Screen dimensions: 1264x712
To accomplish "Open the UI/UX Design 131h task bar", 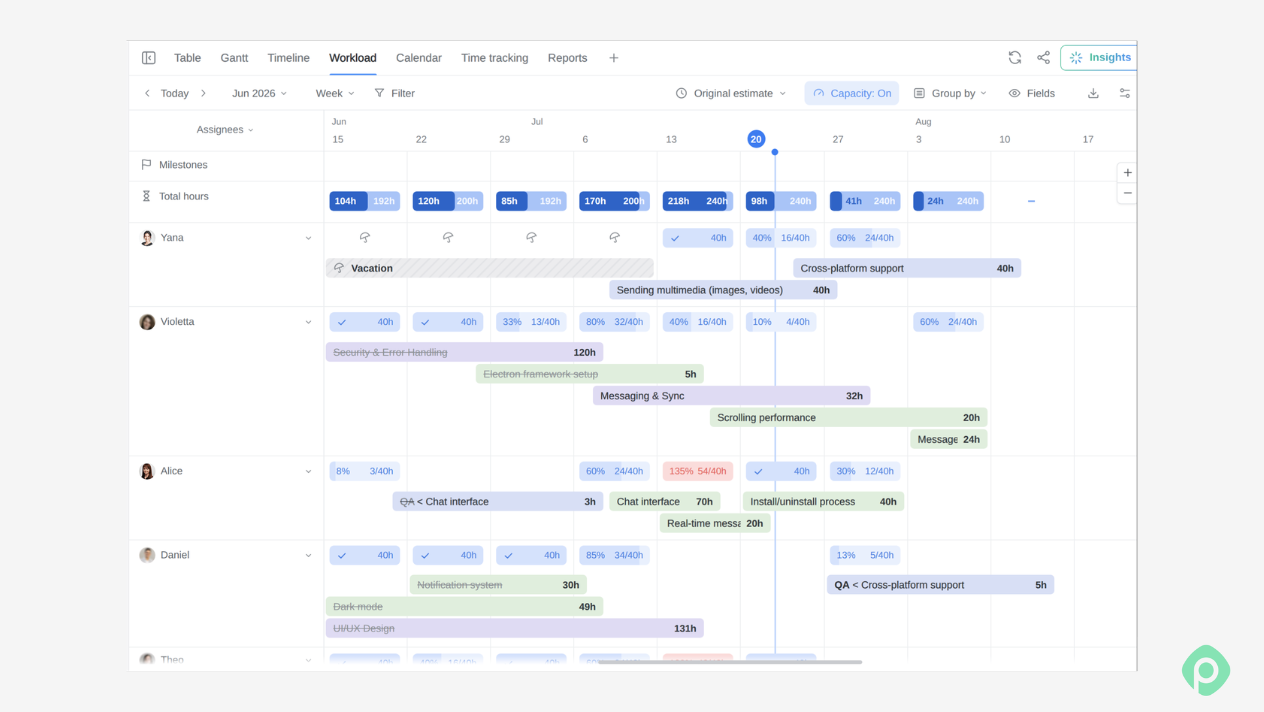I will [x=515, y=628].
